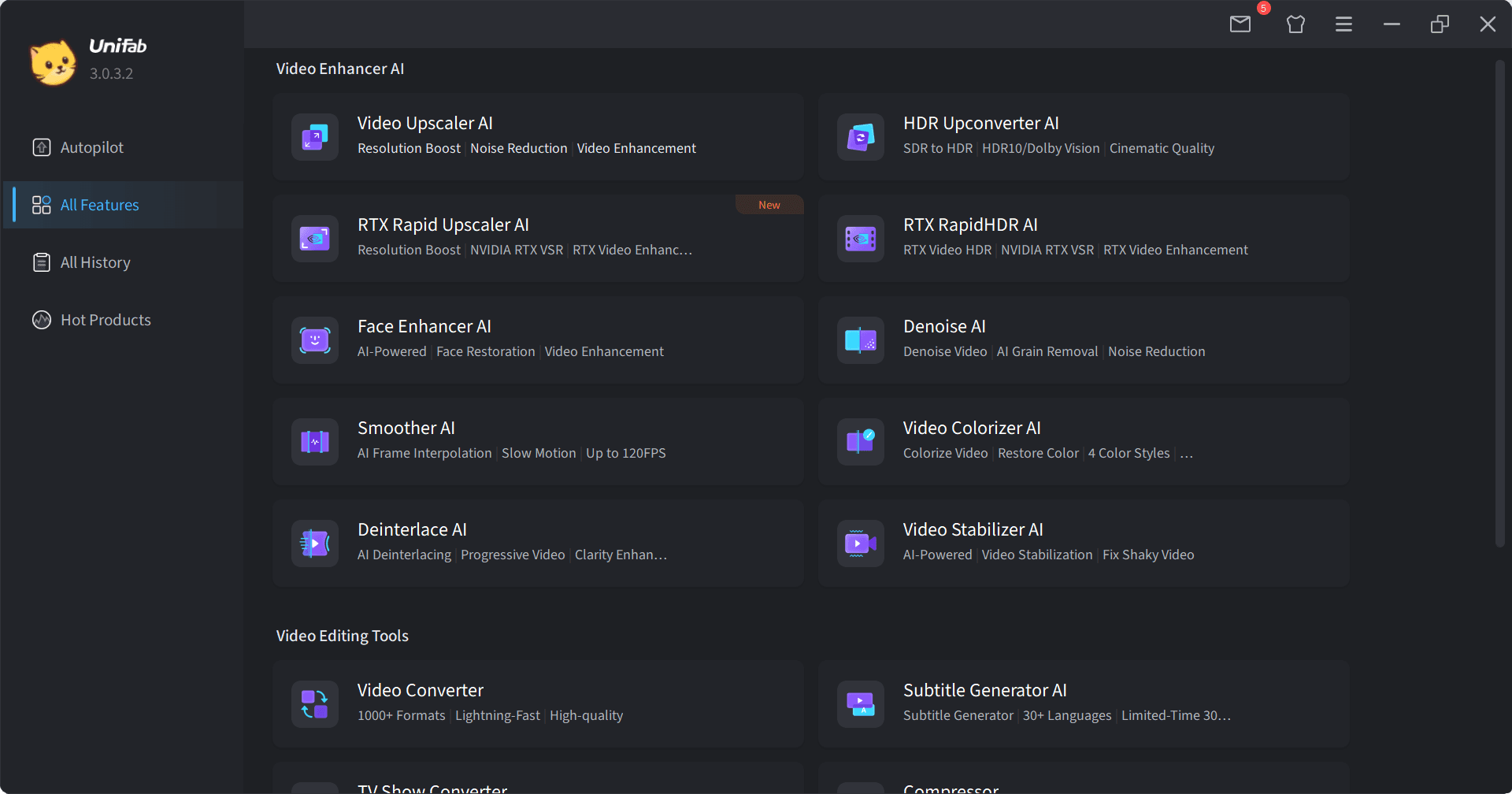Go to Hot Products
The image size is (1512, 794).
click(x=106, y=320)
